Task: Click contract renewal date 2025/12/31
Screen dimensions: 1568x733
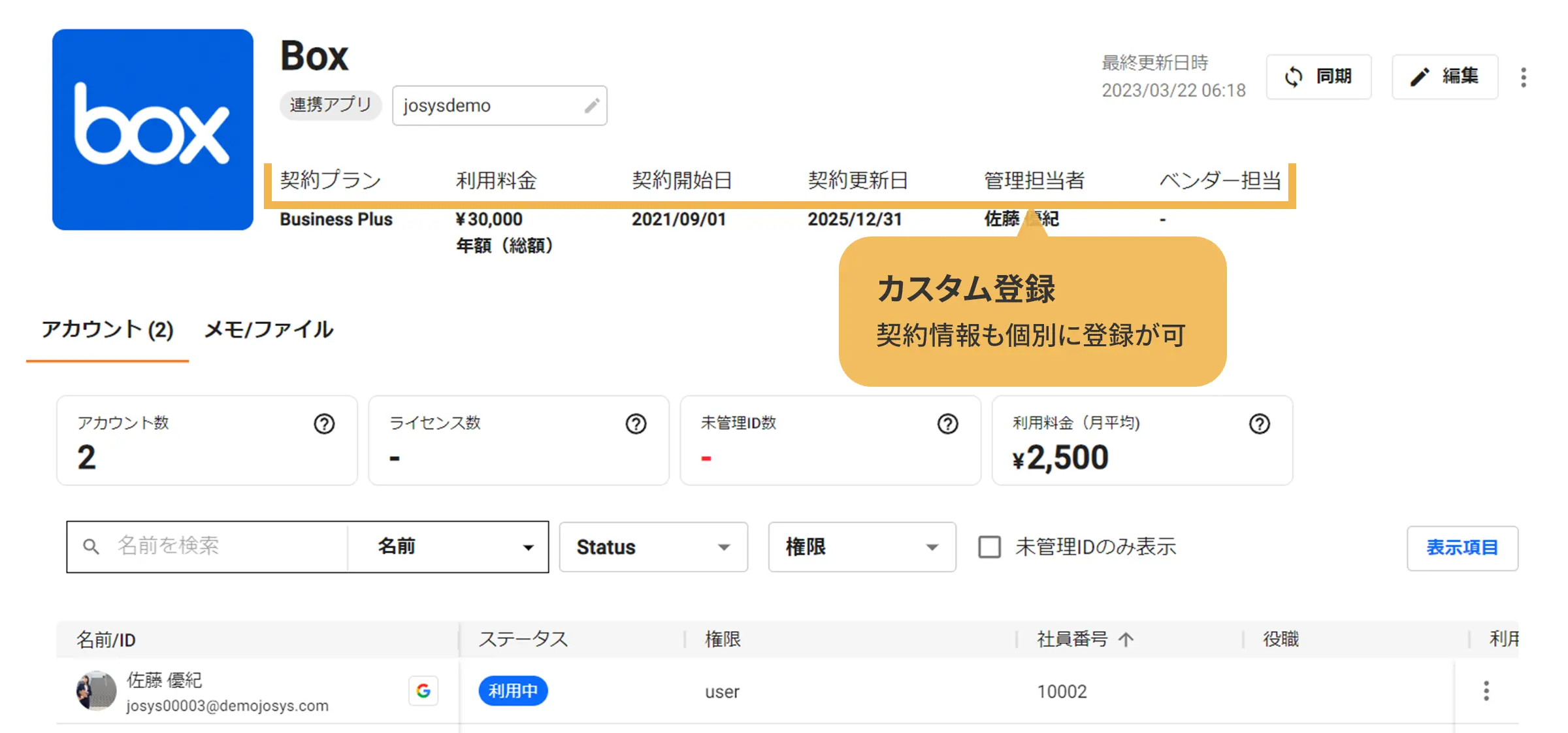Action: (x=855, y=219)
